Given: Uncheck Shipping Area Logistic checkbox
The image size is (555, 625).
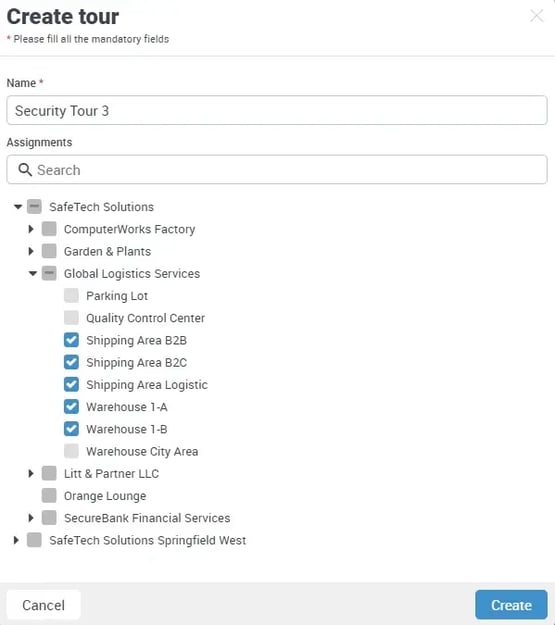Looking at the screenshot, I should click(71, 385).
